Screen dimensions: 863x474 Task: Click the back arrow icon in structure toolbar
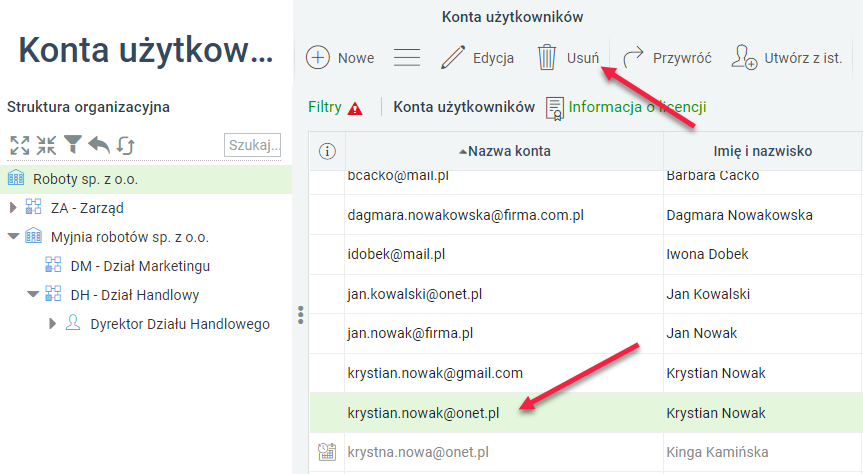[x=99, y=145]
